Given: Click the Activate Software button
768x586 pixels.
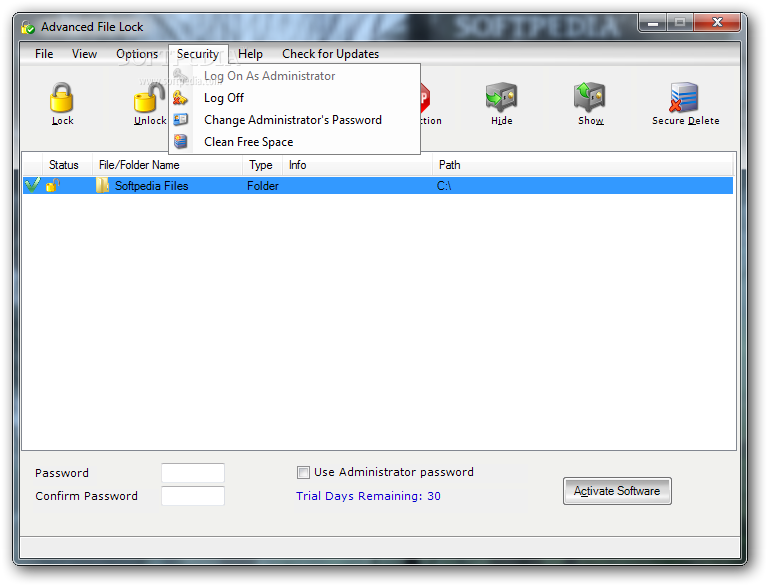Looking at the screenshot, I should coord(617,490).
